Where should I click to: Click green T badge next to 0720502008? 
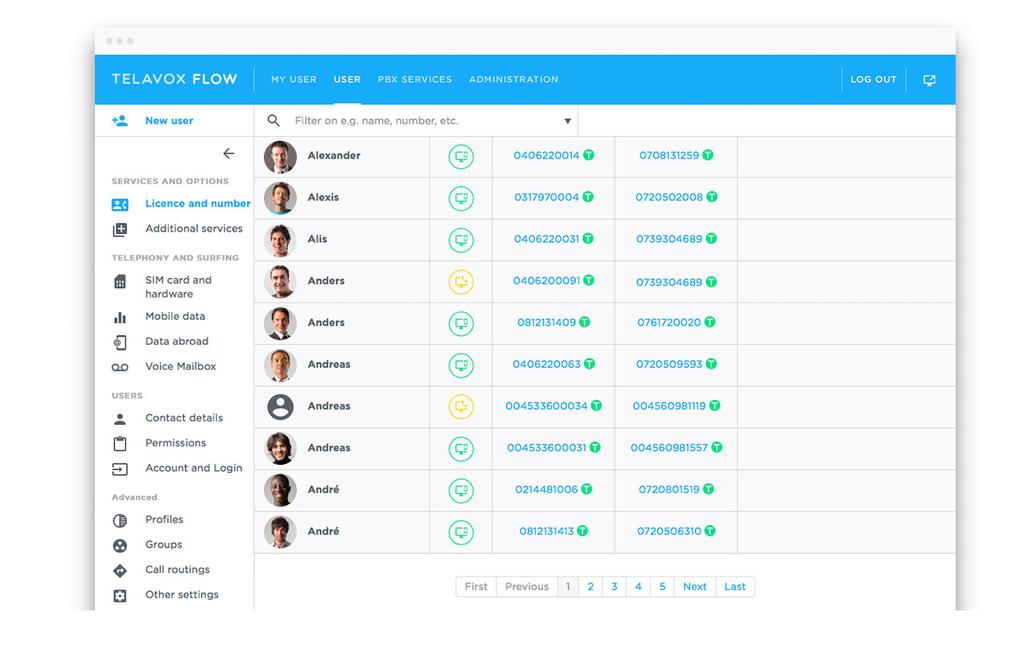(712, 197)
